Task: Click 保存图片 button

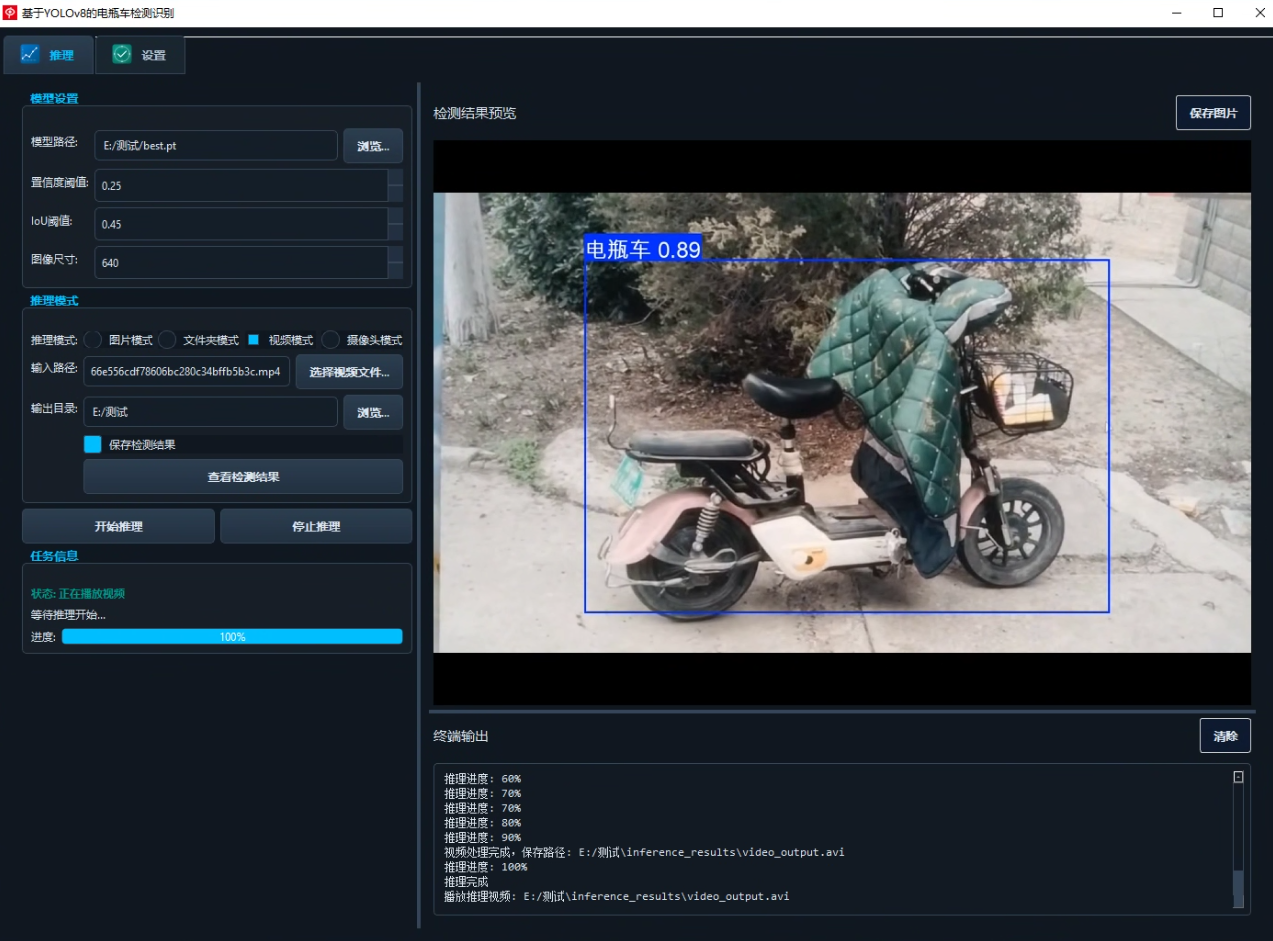Action: [1213, 113]
